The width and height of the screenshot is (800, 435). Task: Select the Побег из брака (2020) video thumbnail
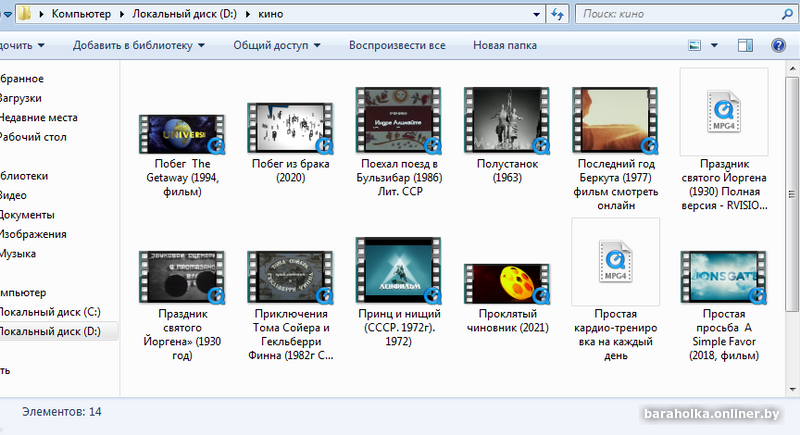290,127
